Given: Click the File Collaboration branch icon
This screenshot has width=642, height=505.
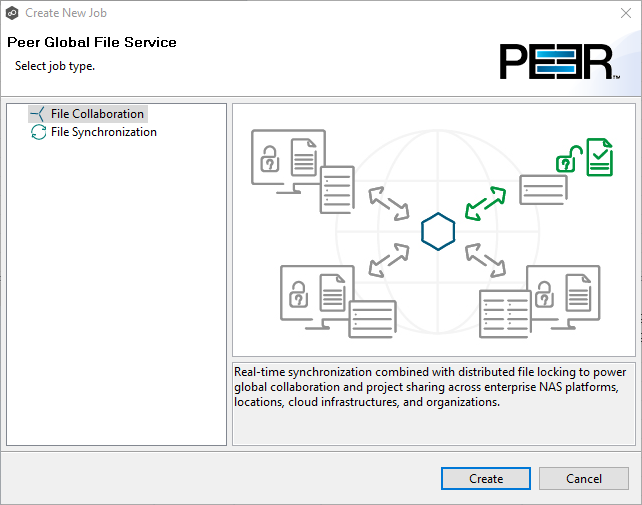Looking at the screenshot, I should point(38,114).
